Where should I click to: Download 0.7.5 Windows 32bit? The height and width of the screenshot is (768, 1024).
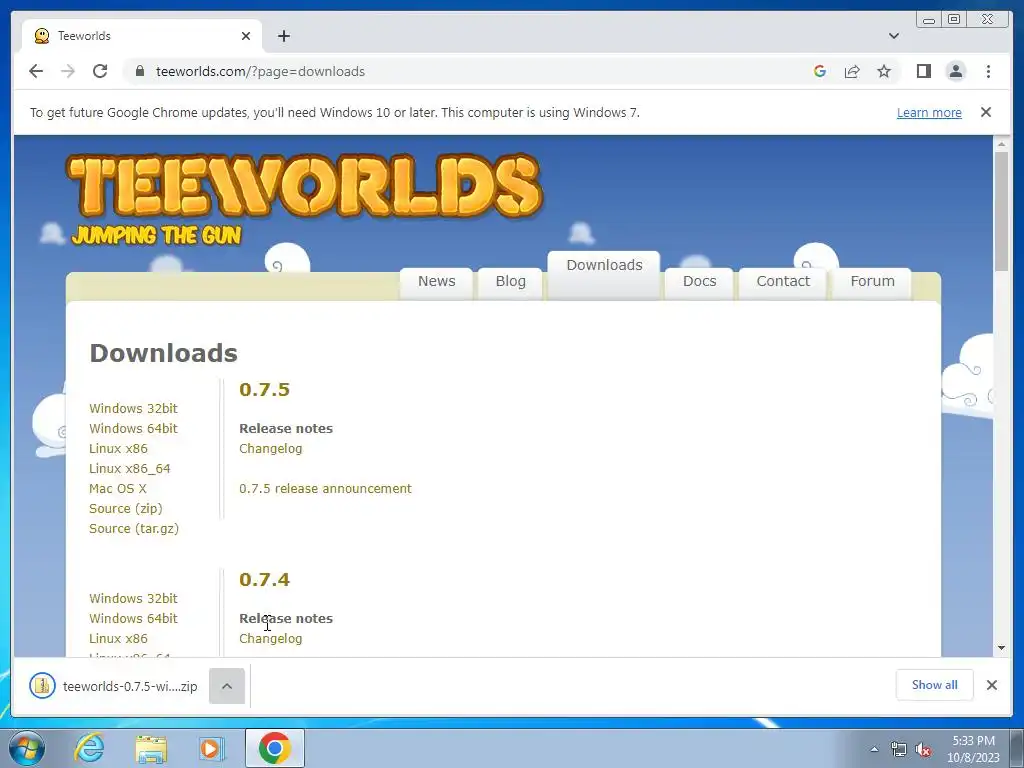(x=133, y=408)
